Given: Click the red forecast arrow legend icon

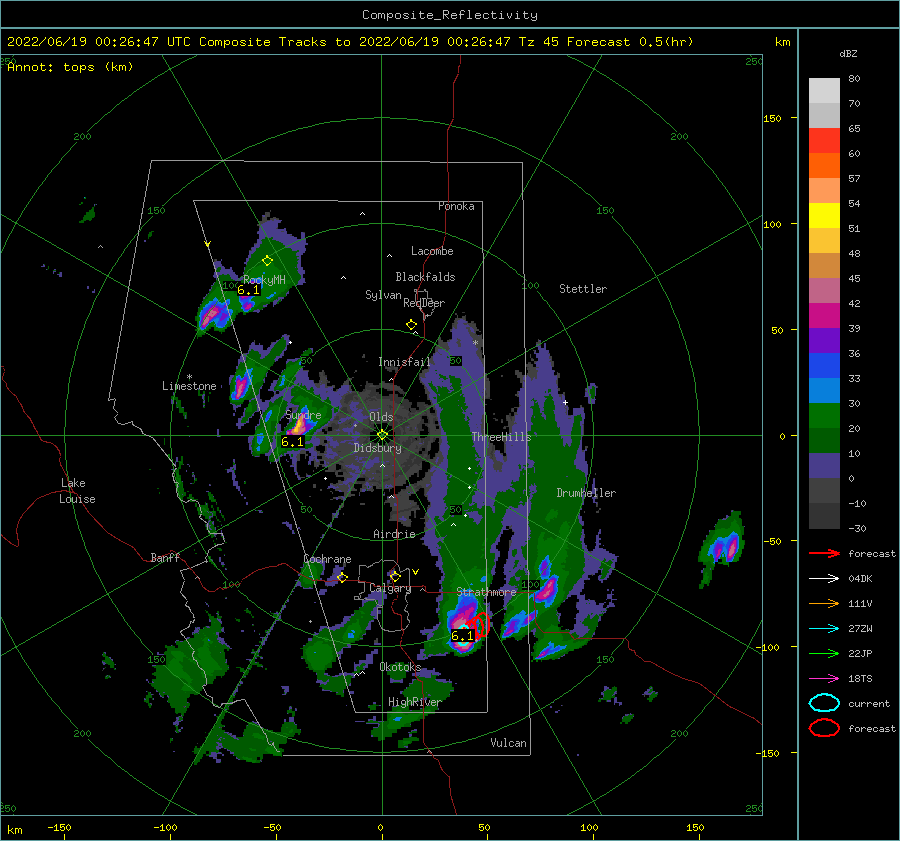Looking at the screenshot, I should (824, 553).
